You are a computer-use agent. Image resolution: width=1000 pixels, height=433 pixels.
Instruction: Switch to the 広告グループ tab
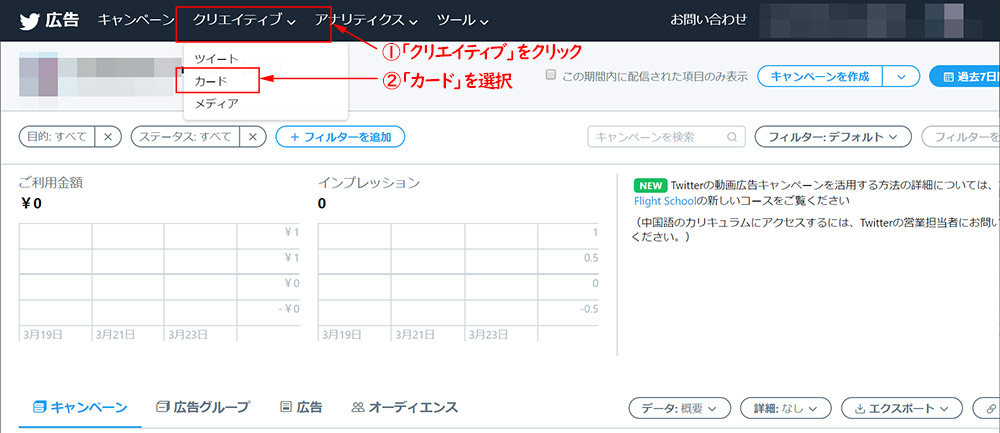[203, 407]
